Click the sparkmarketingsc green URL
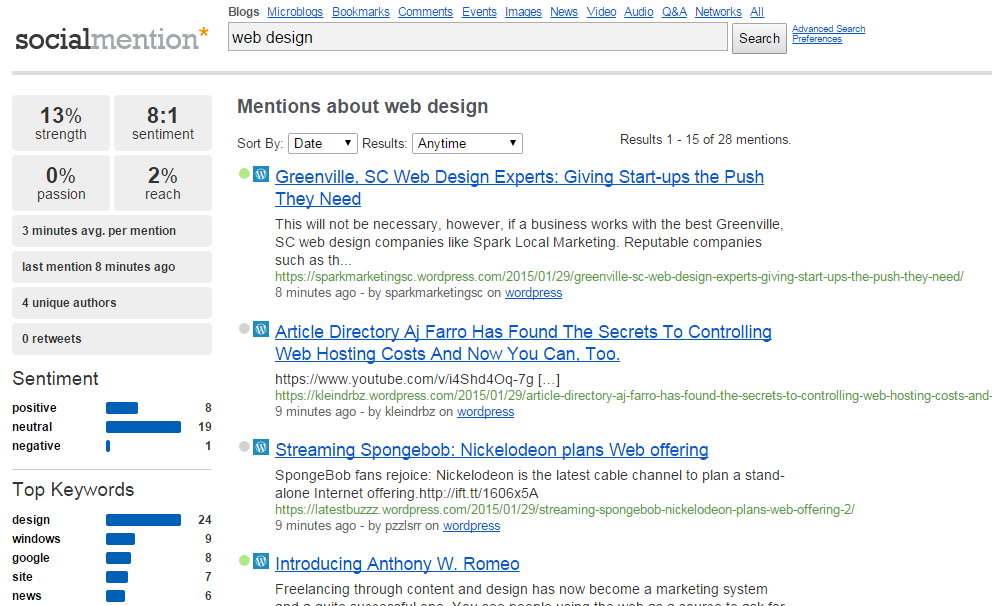 point(619,276)
